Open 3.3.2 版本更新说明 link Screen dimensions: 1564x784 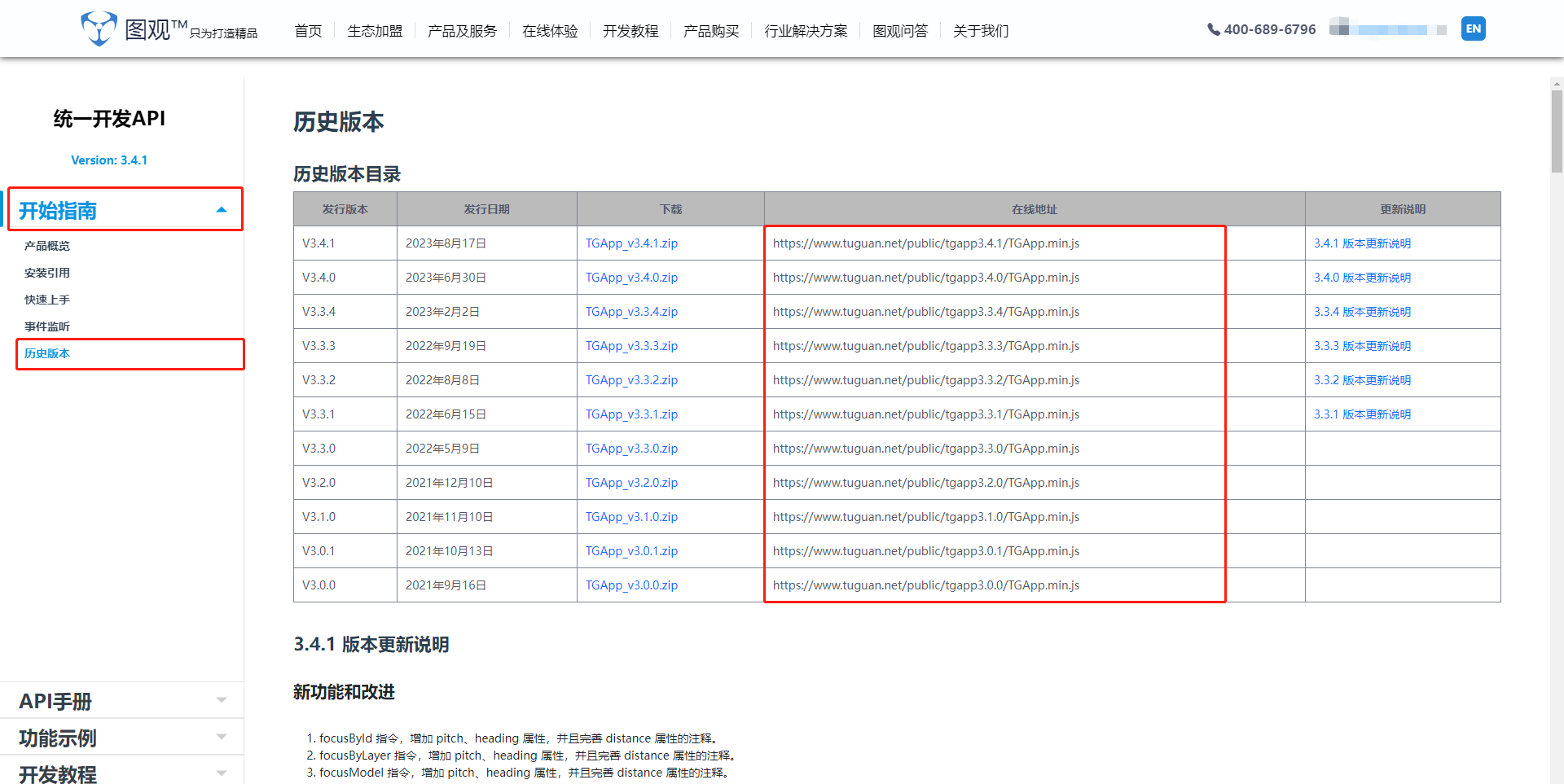[x=1362, y=380]
